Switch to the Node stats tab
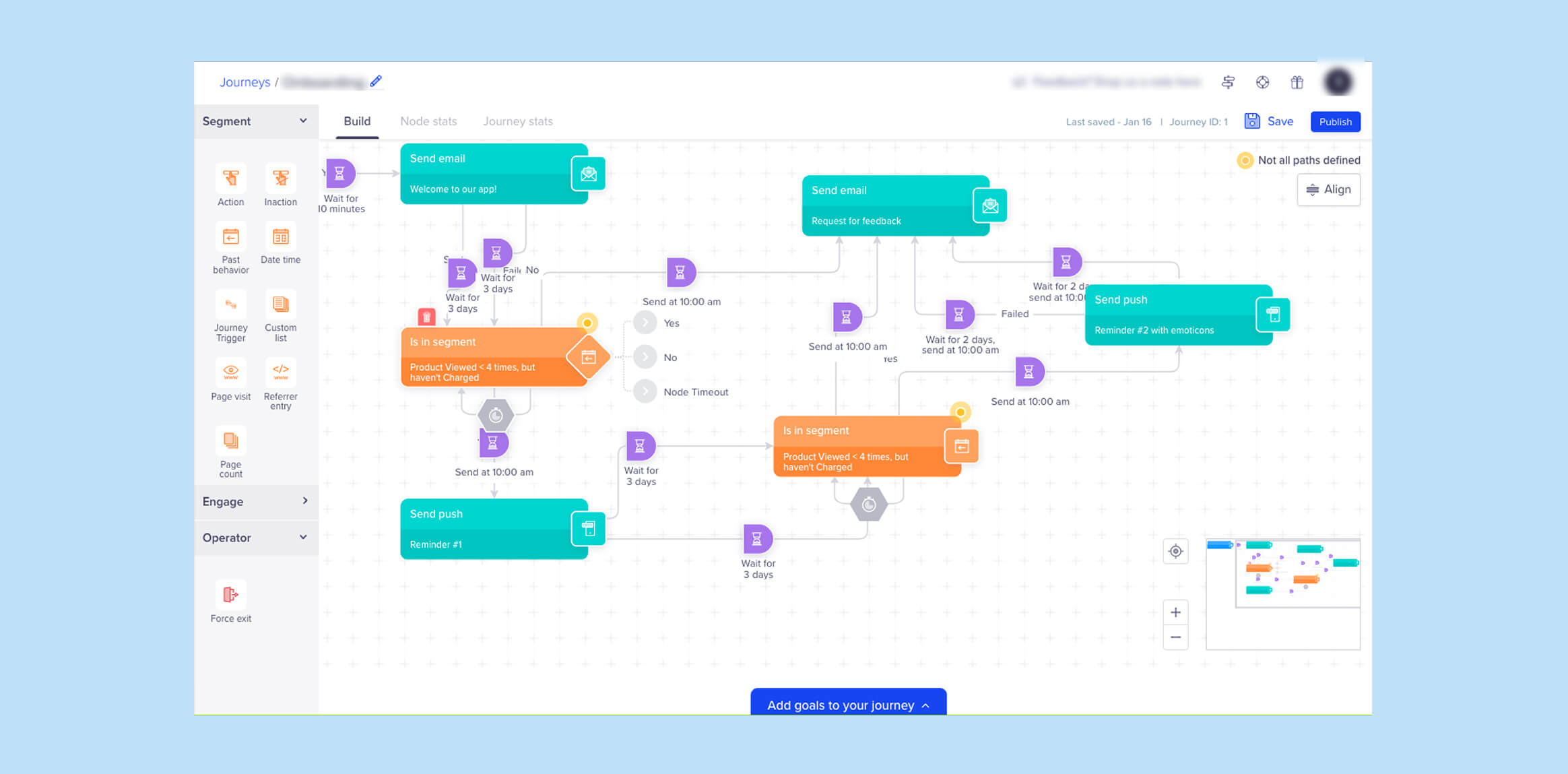This screenshot has height=774, width=1568. [428, 121]
